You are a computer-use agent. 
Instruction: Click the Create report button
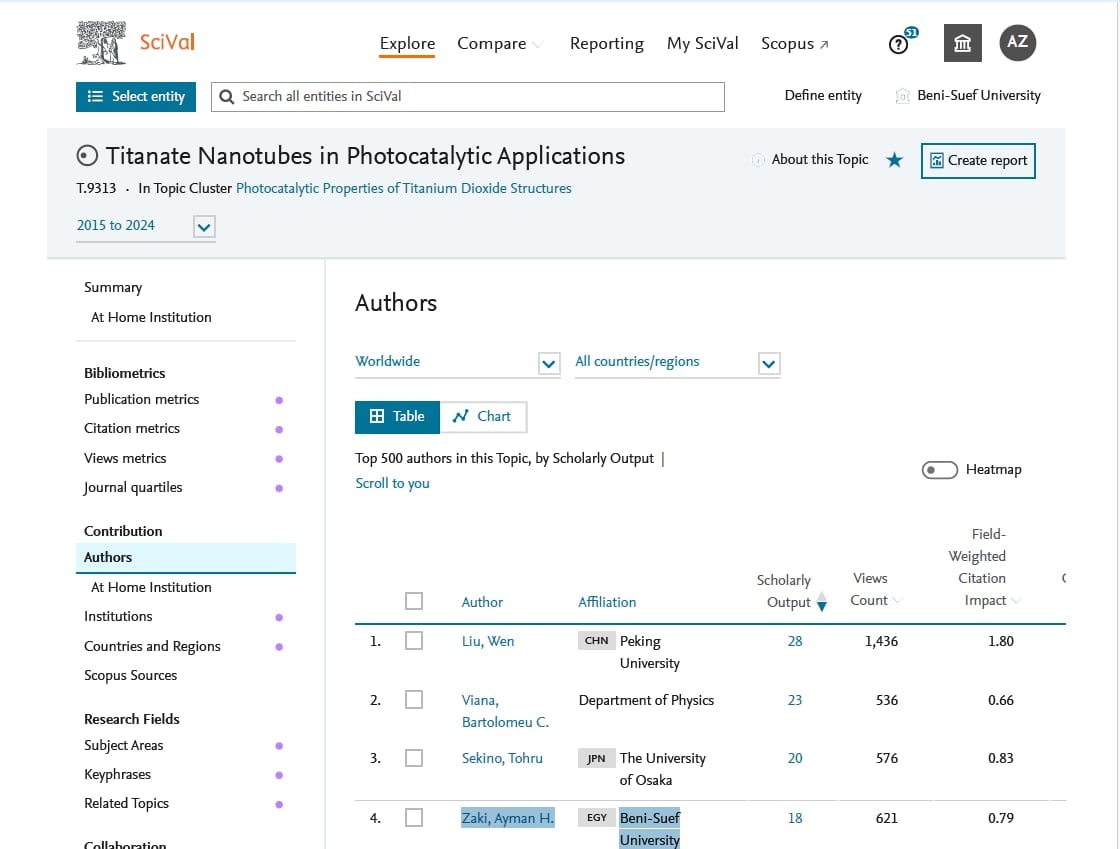coord(978,161)
